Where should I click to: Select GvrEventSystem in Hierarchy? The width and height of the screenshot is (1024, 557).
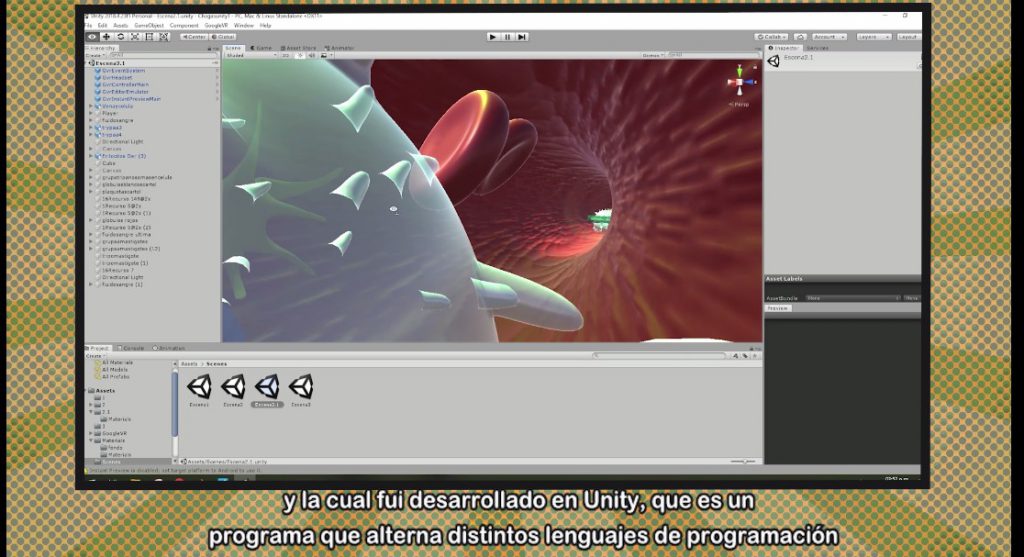123,71
